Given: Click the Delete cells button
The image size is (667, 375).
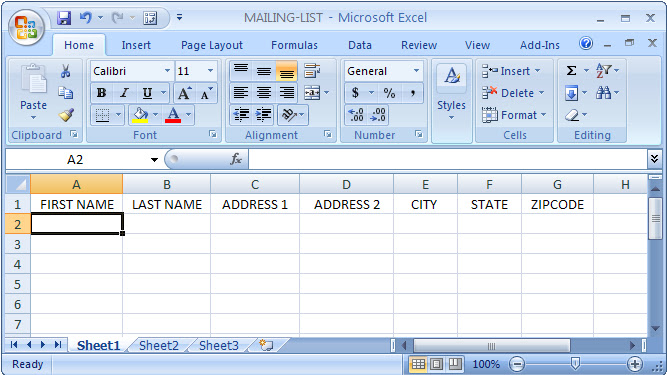Looking at the screenshot, I should (513, 93).
